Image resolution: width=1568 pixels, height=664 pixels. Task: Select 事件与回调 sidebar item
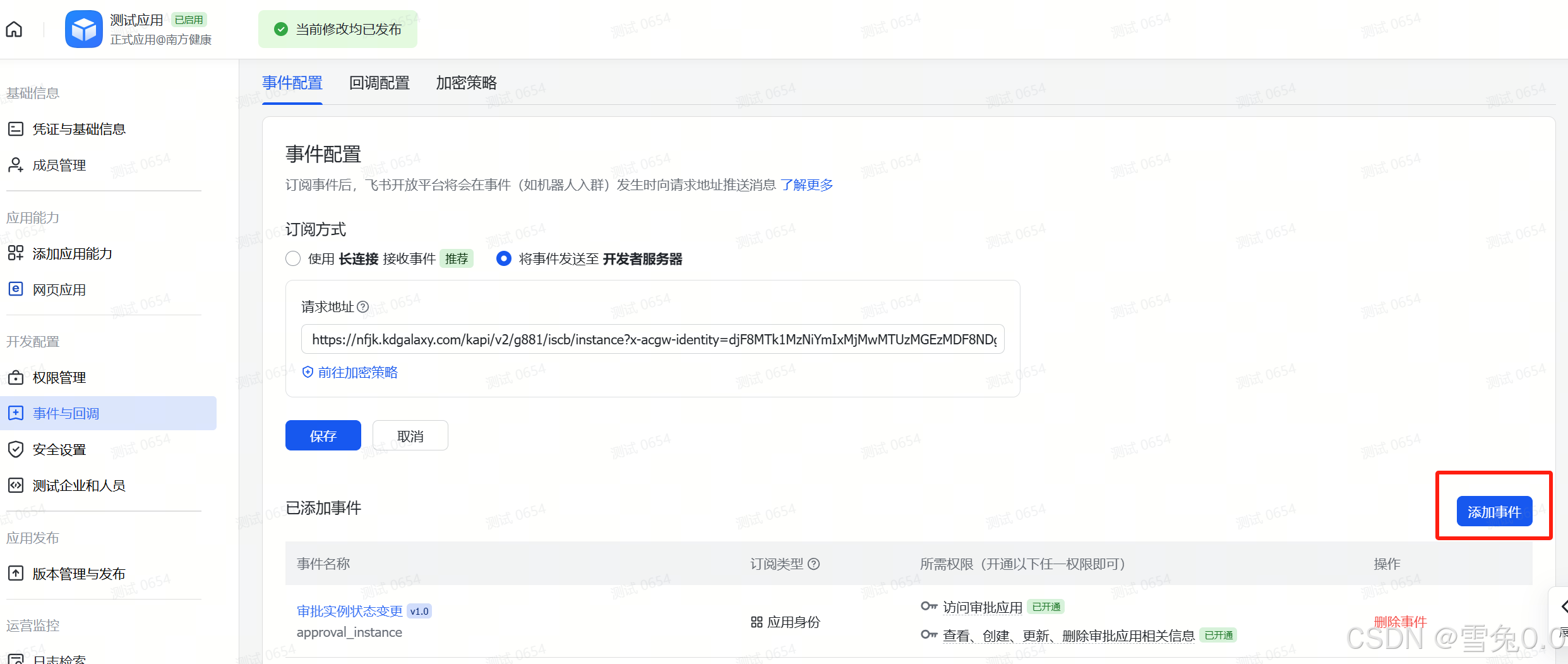(x=108, y=413)
